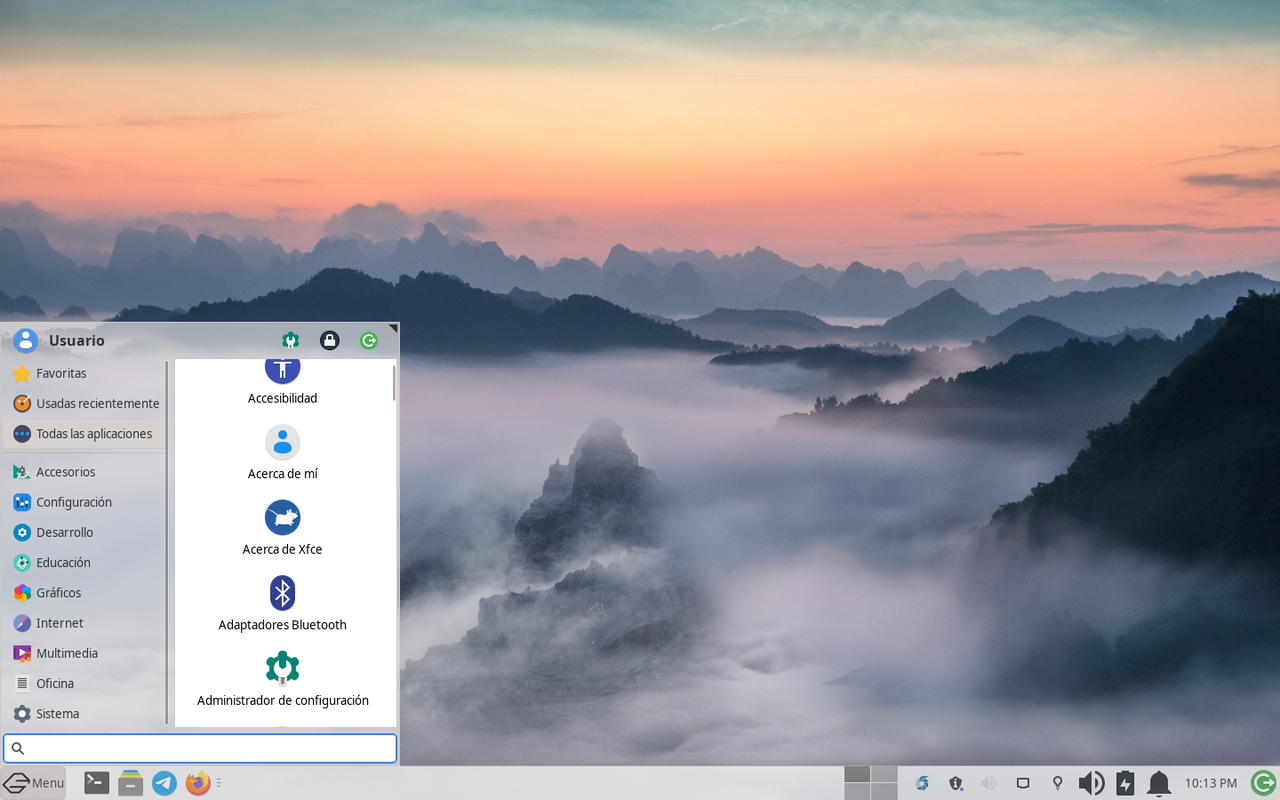
Task: Open the settings wrench icon beside Usuario
Action: (x=289, y=340)
